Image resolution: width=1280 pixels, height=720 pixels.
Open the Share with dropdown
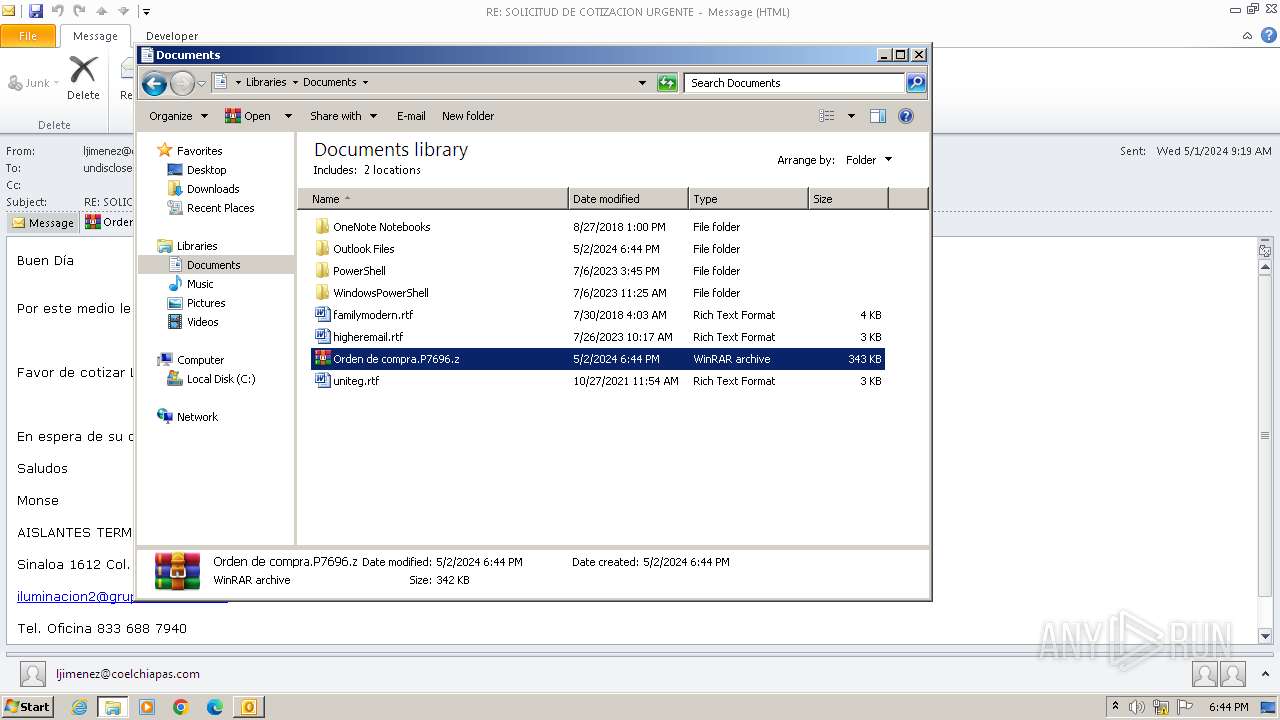(x=344, y=116)
